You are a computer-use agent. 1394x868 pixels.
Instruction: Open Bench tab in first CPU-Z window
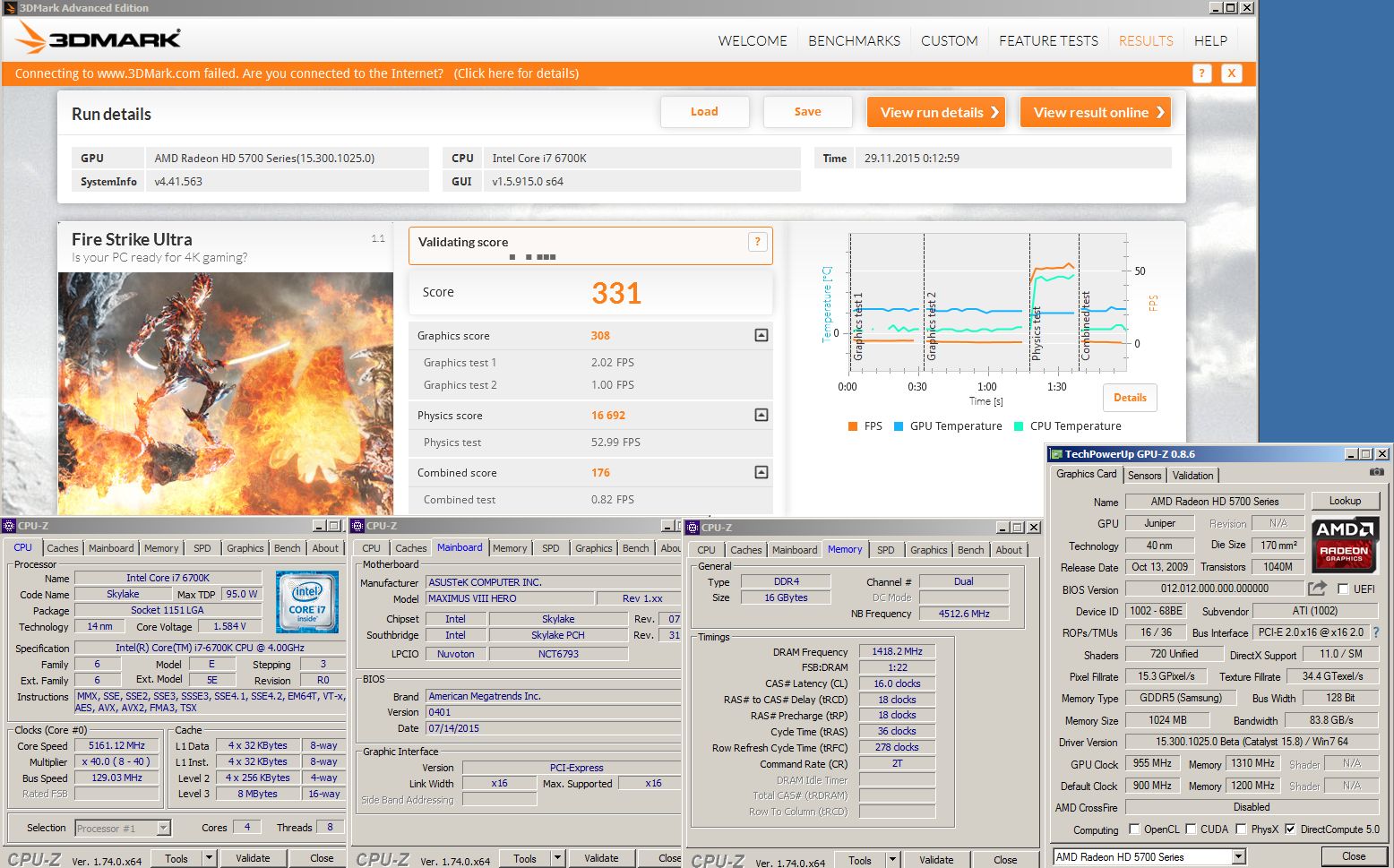287,548
